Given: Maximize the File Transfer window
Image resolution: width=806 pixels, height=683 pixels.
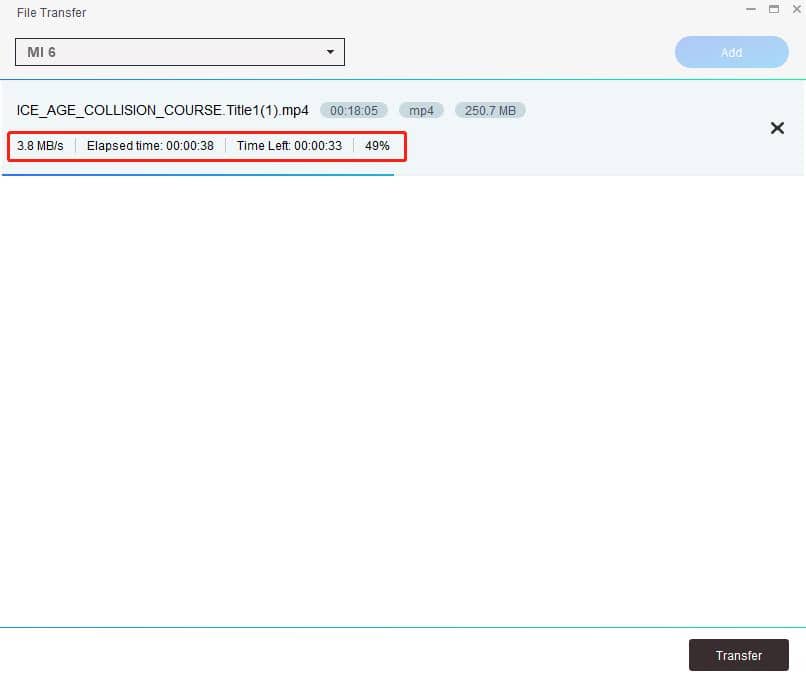Looking at the screenshot, I should (774, 9).
